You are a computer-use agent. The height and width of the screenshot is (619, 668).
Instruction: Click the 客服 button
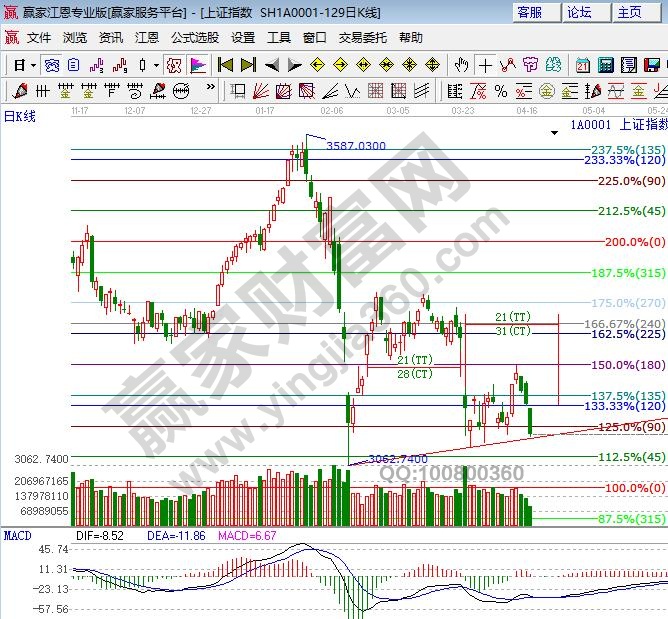530,12
